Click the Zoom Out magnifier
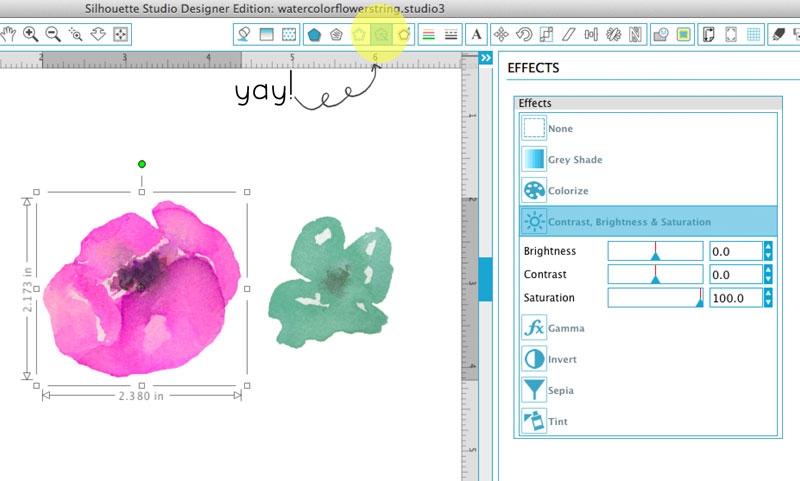Screen dimensions: 800x481 [x=53, y=34]
